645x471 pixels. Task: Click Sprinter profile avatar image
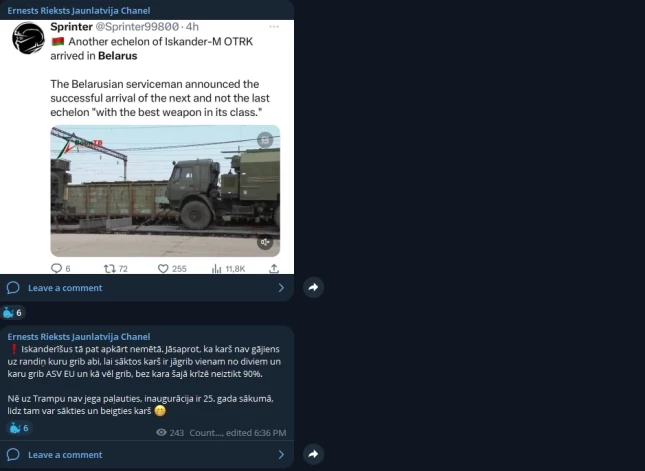click(28, 38)
